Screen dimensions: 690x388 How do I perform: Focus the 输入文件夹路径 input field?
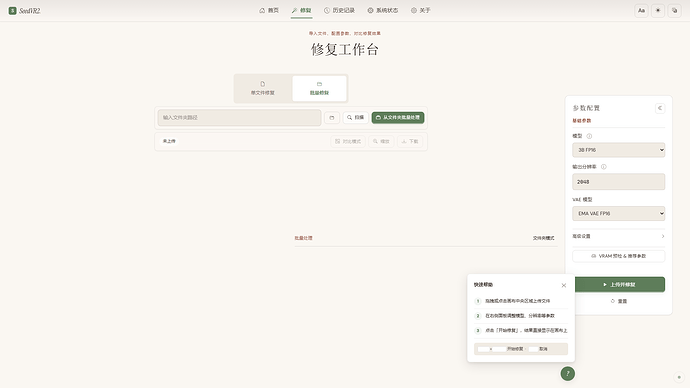click(239, 117)
